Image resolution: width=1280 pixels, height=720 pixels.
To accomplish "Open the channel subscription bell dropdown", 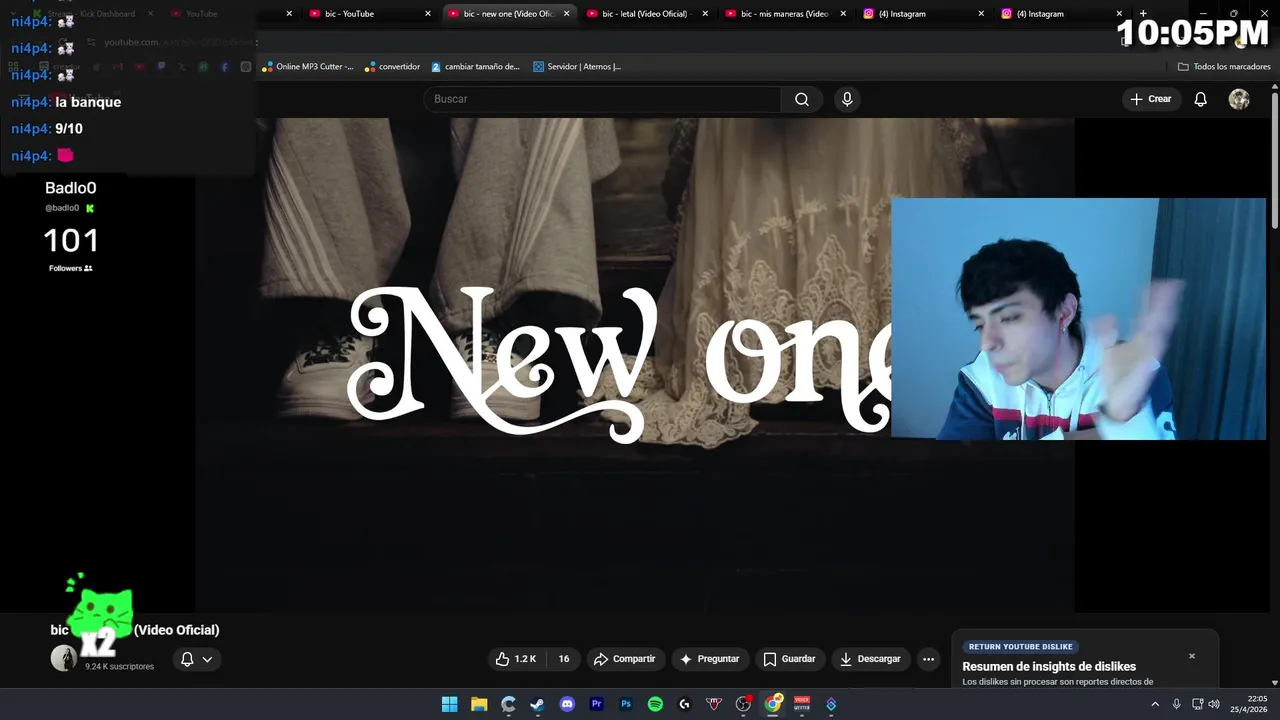I will pyautogui.click(x=196, y=659).
